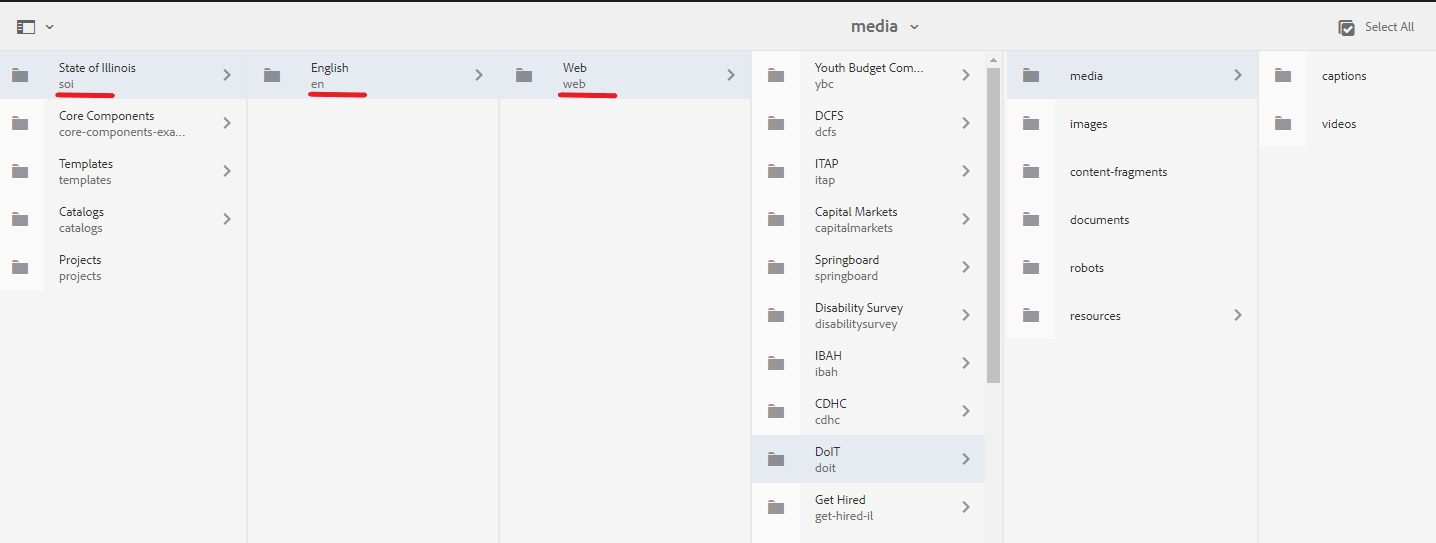Select the images folder icon

coord(1031,123)
